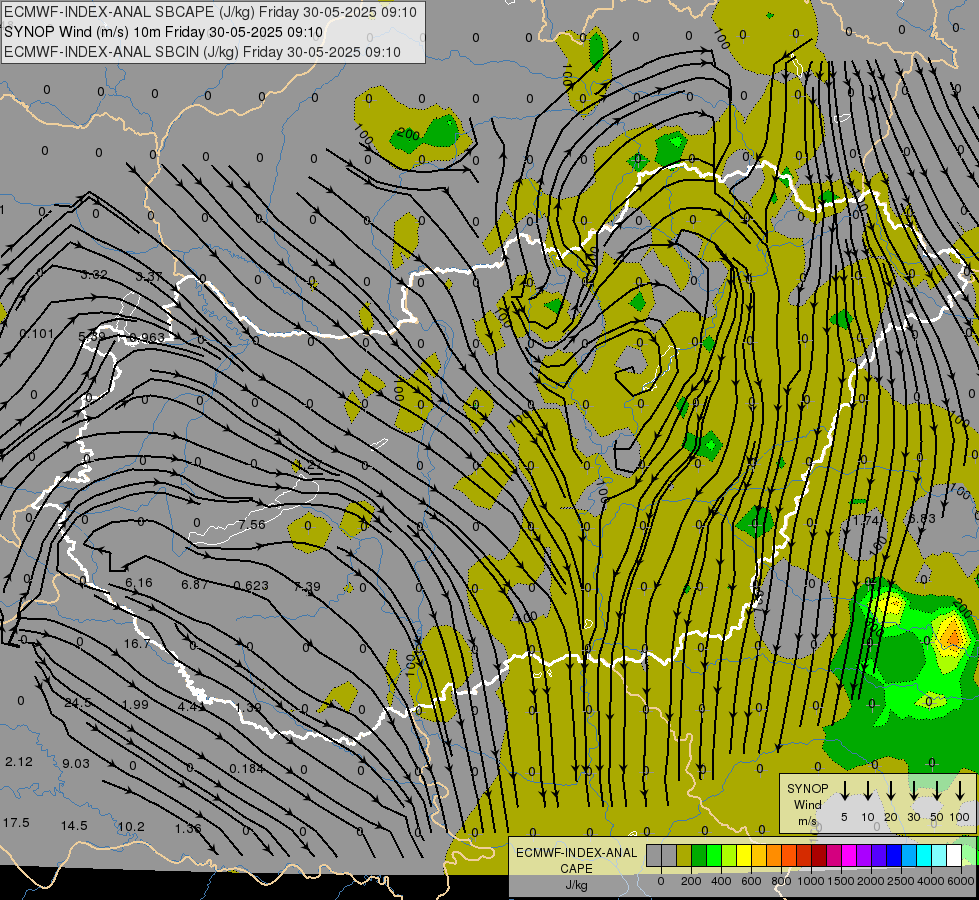Click the 600 tick label on CAPE scale

751,881
